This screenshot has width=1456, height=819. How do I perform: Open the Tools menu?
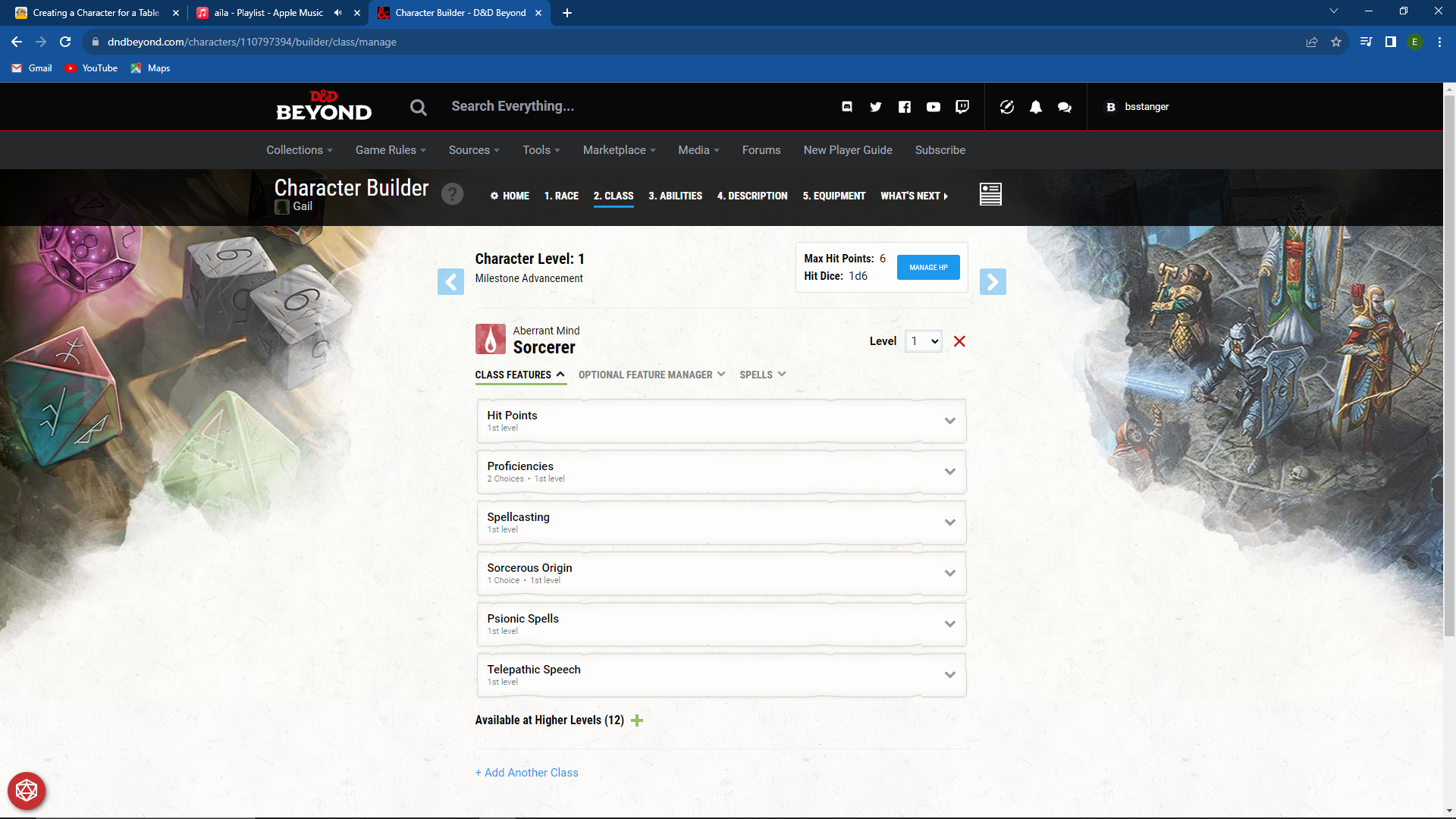(541, 150)
